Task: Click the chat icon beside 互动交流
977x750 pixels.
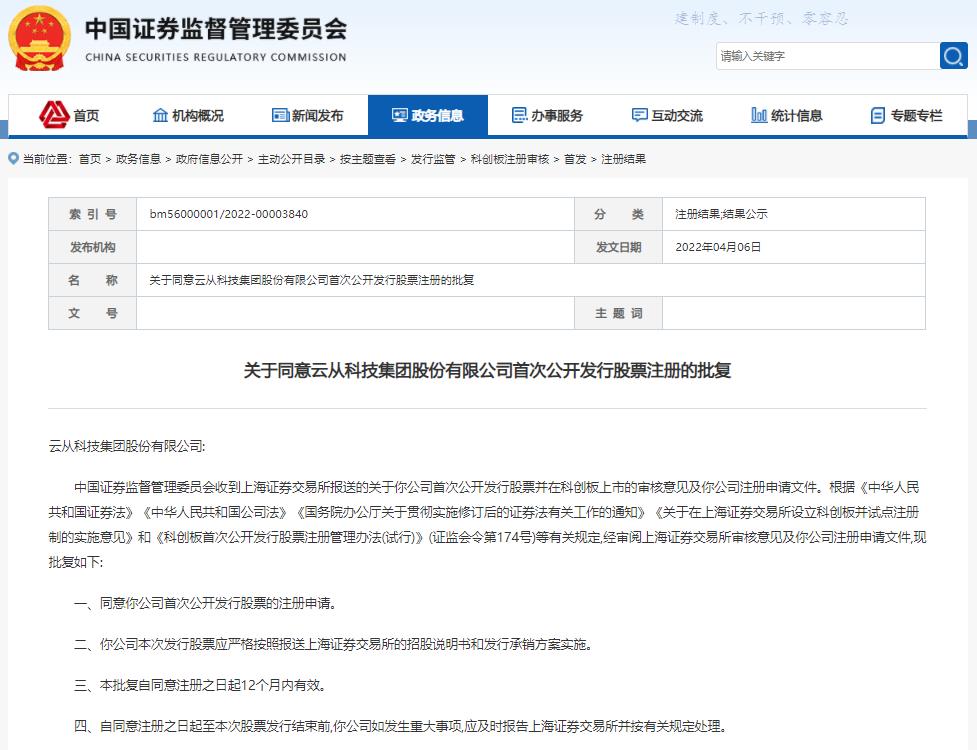Action: (x=639, y=115)
